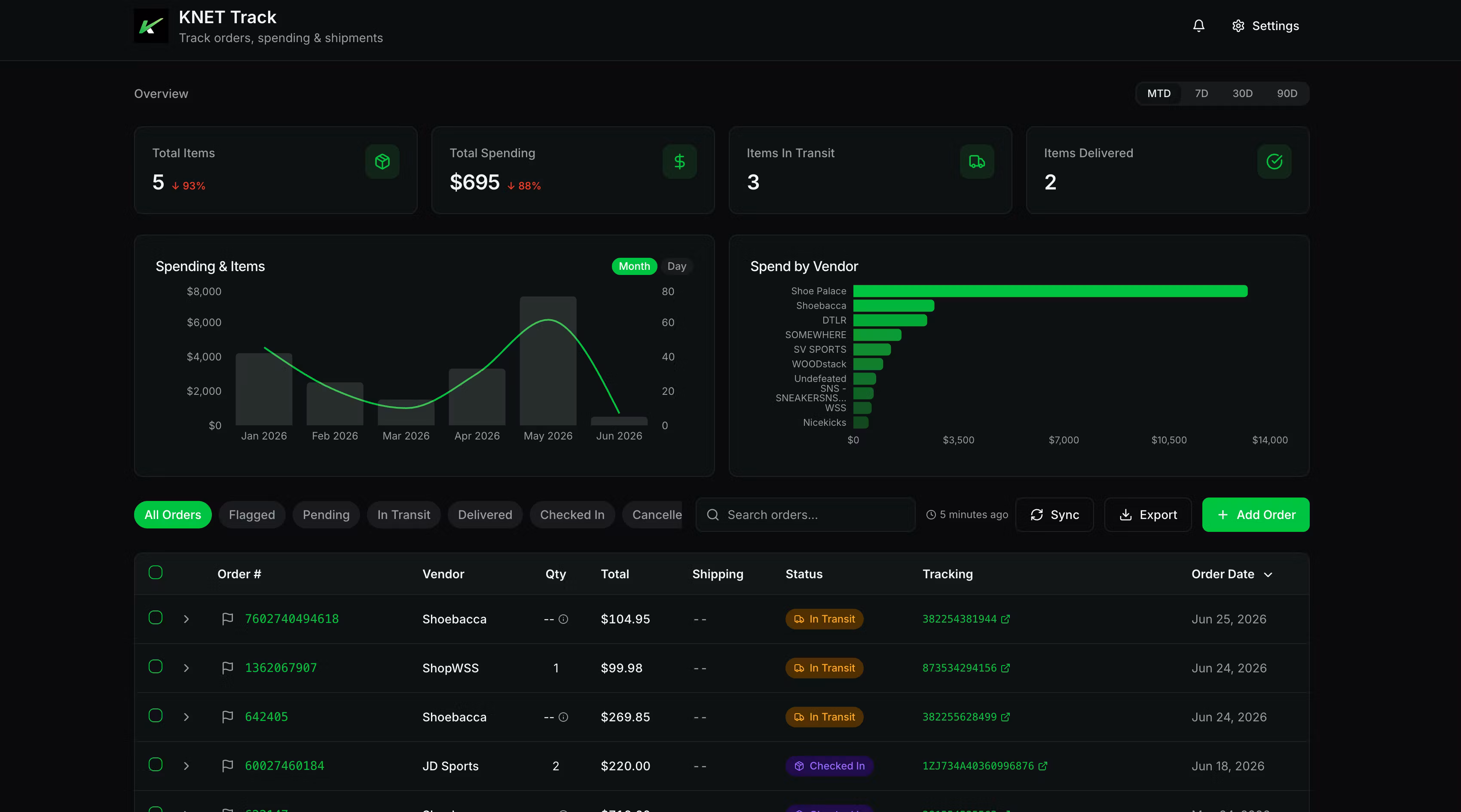This screenshot has width=1461, height=812.
Task: Click the Shoe Palace bar in the vendor chart
Action: coord(1050,291)
